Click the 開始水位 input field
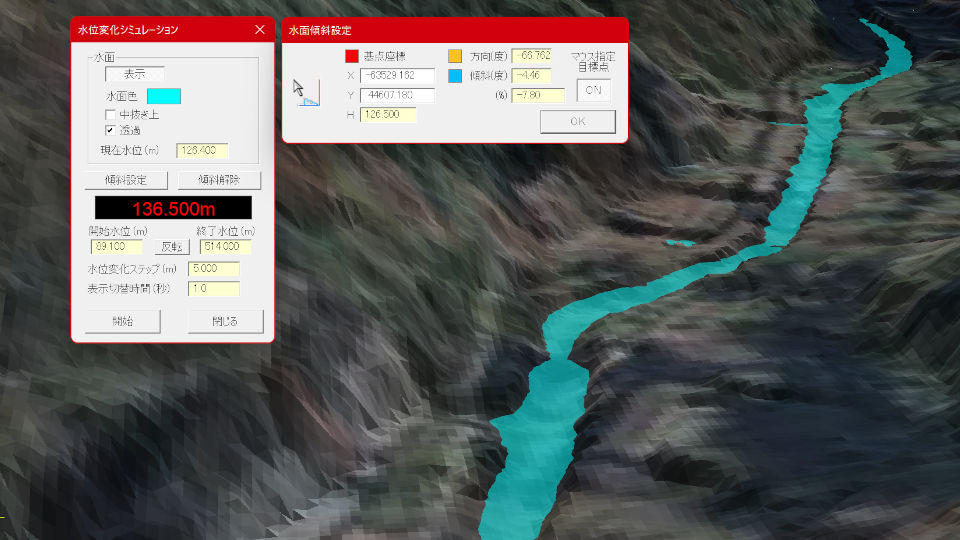The height and width of the screenshot is (540, 960). 116,247
